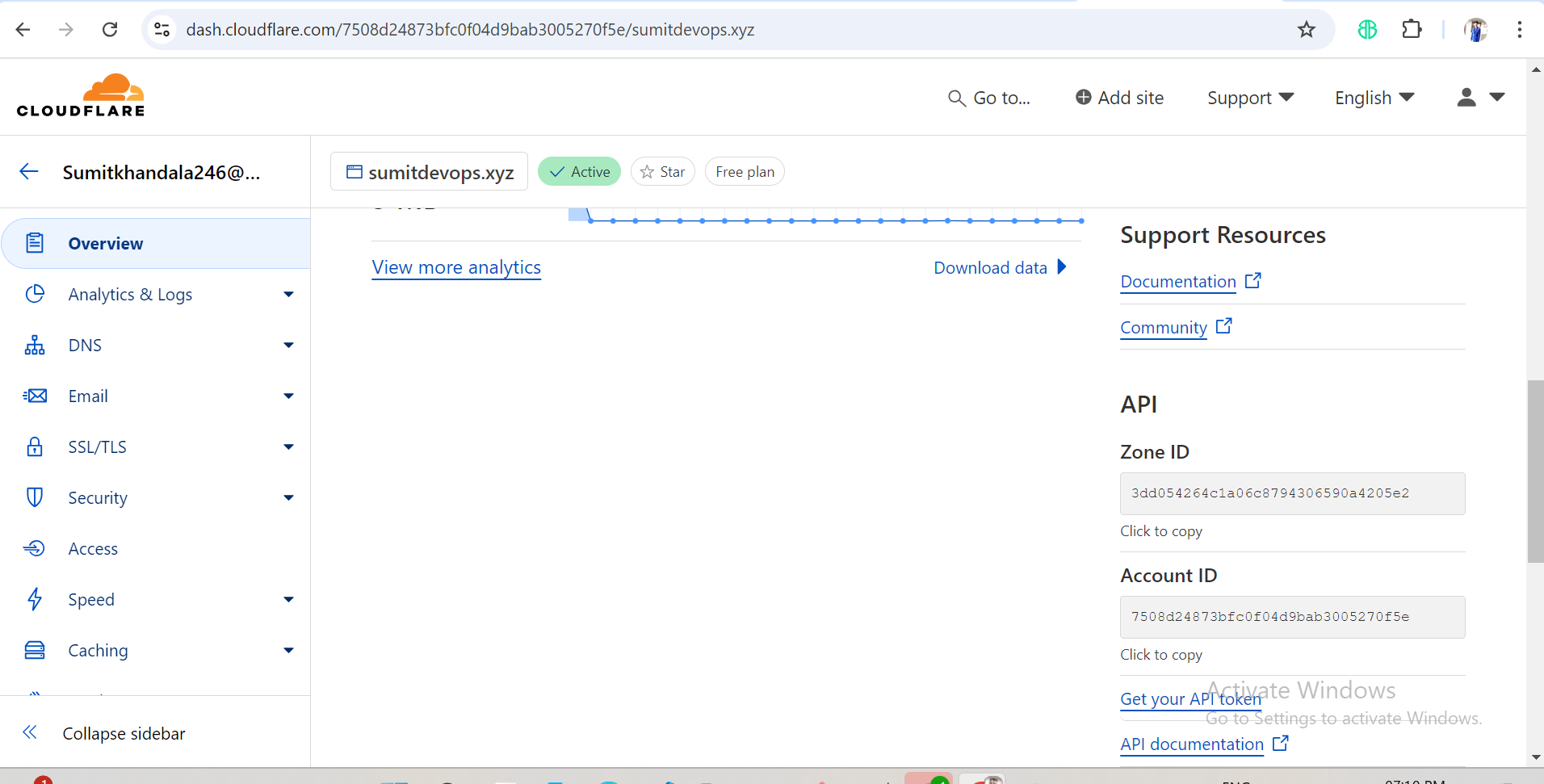Star the sumitdevops.xyz site
The height and width of the screenshot is (784, 1544).
pos(663,172)
